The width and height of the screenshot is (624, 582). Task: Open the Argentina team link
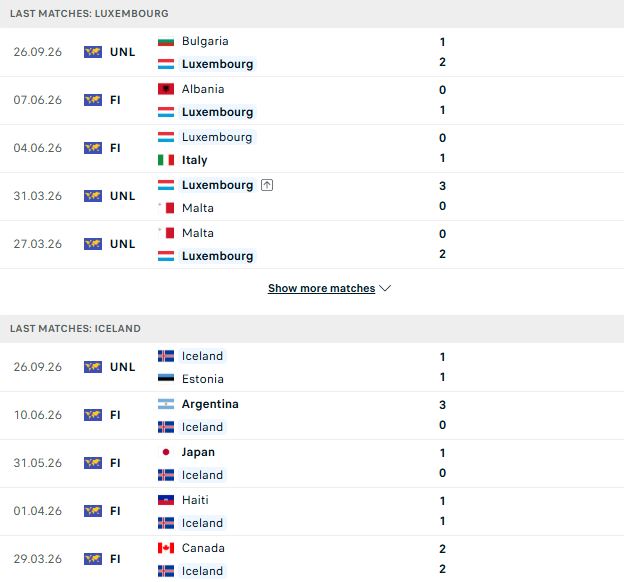click(x=210, y=404)
